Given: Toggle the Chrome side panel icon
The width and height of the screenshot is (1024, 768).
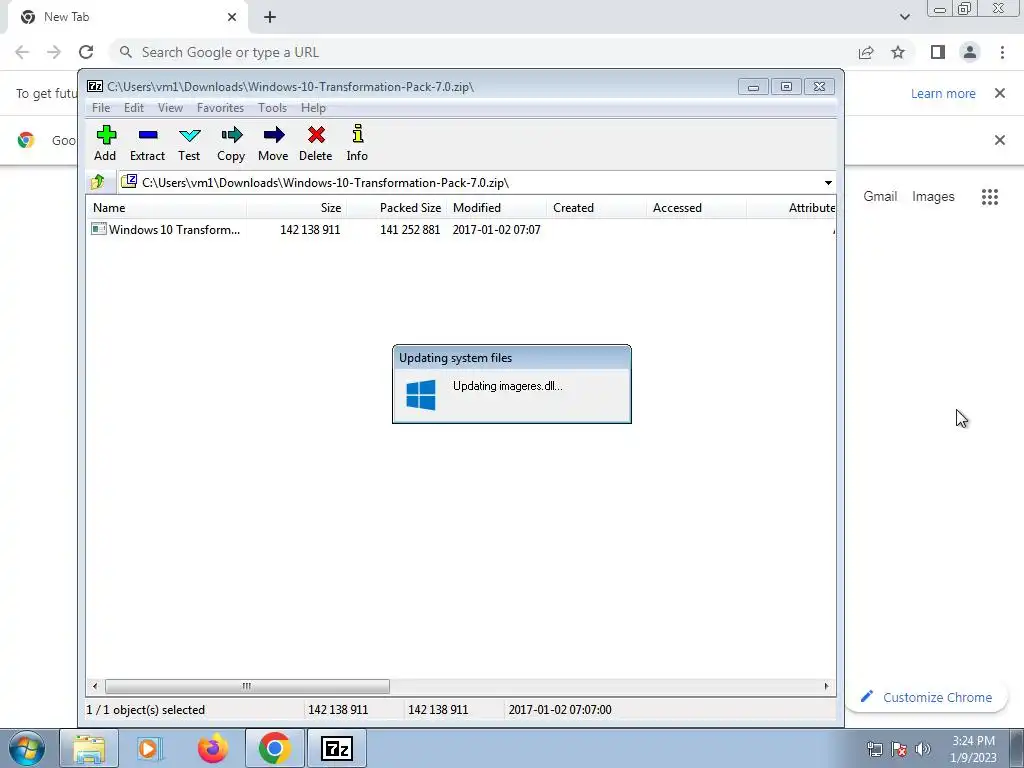Looking at the screenshot, I should (x=938, y=52).
